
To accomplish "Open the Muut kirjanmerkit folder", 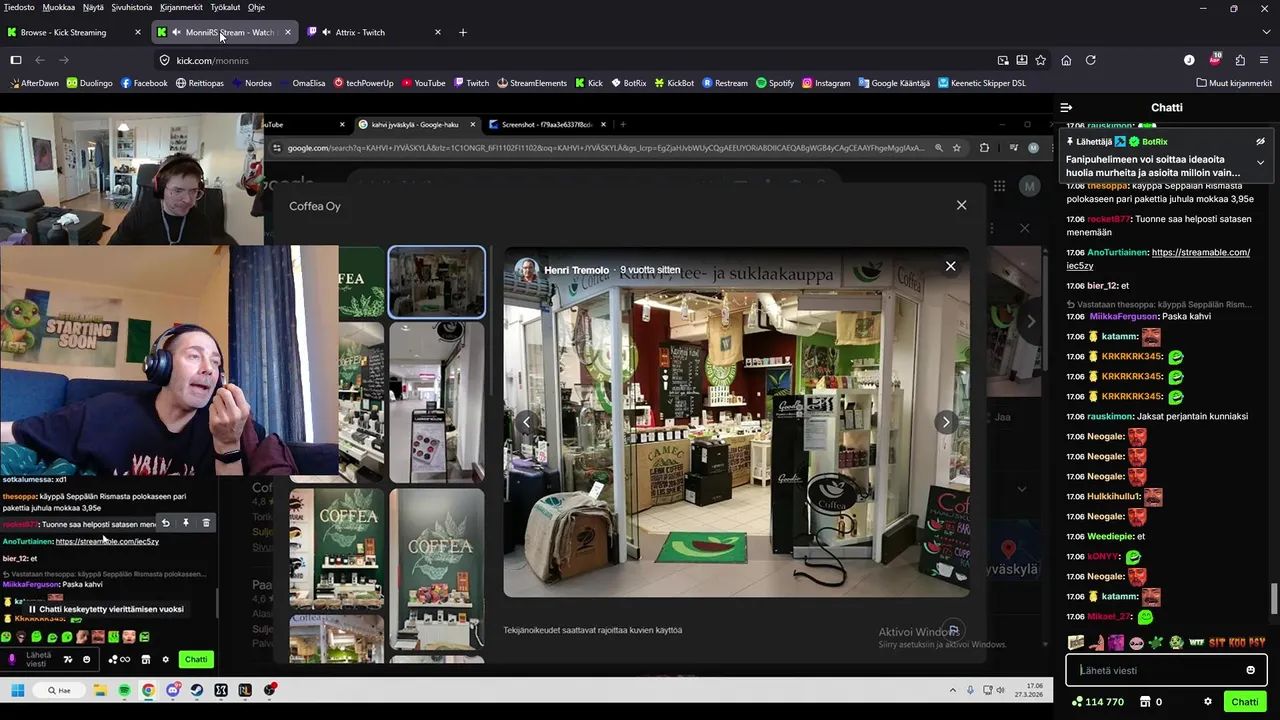I will [x=1233, y=83].
